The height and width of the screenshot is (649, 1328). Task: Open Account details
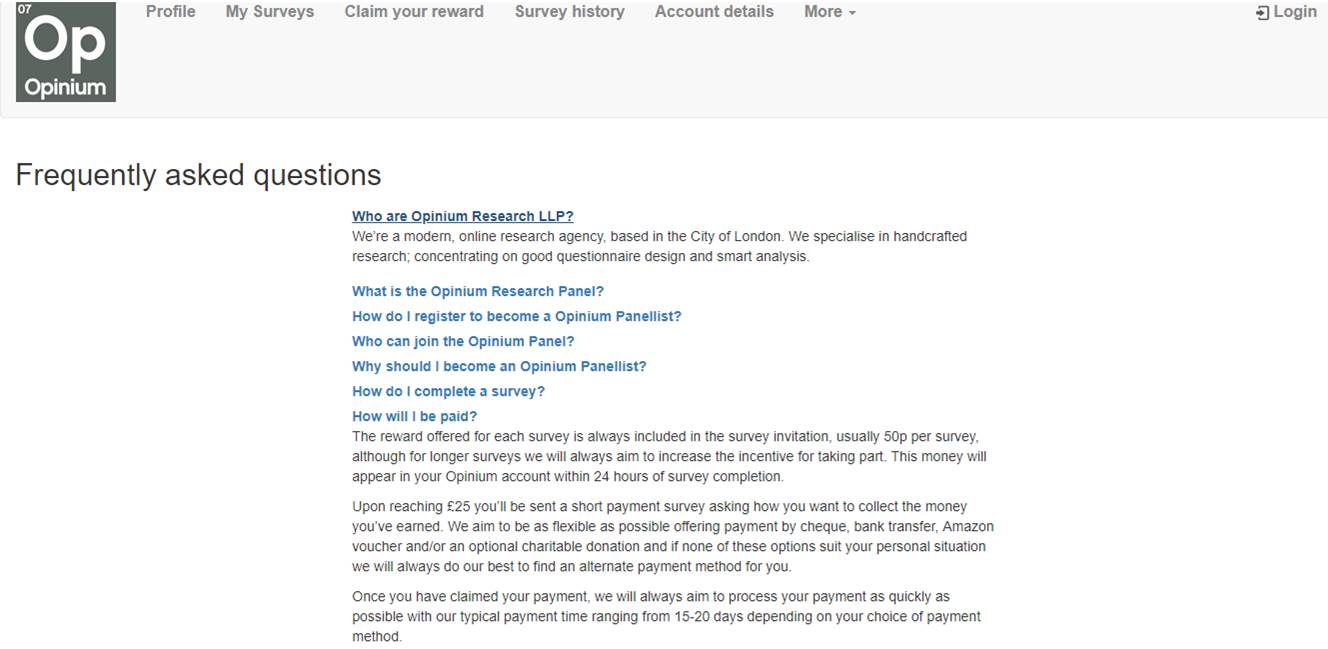(714, 11)
